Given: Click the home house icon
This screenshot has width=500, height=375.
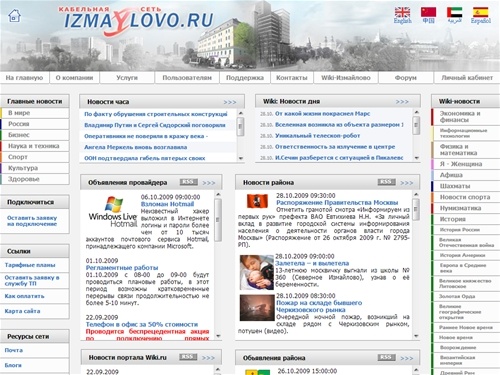Looking at the screenshot, I should tap(14, 15).
